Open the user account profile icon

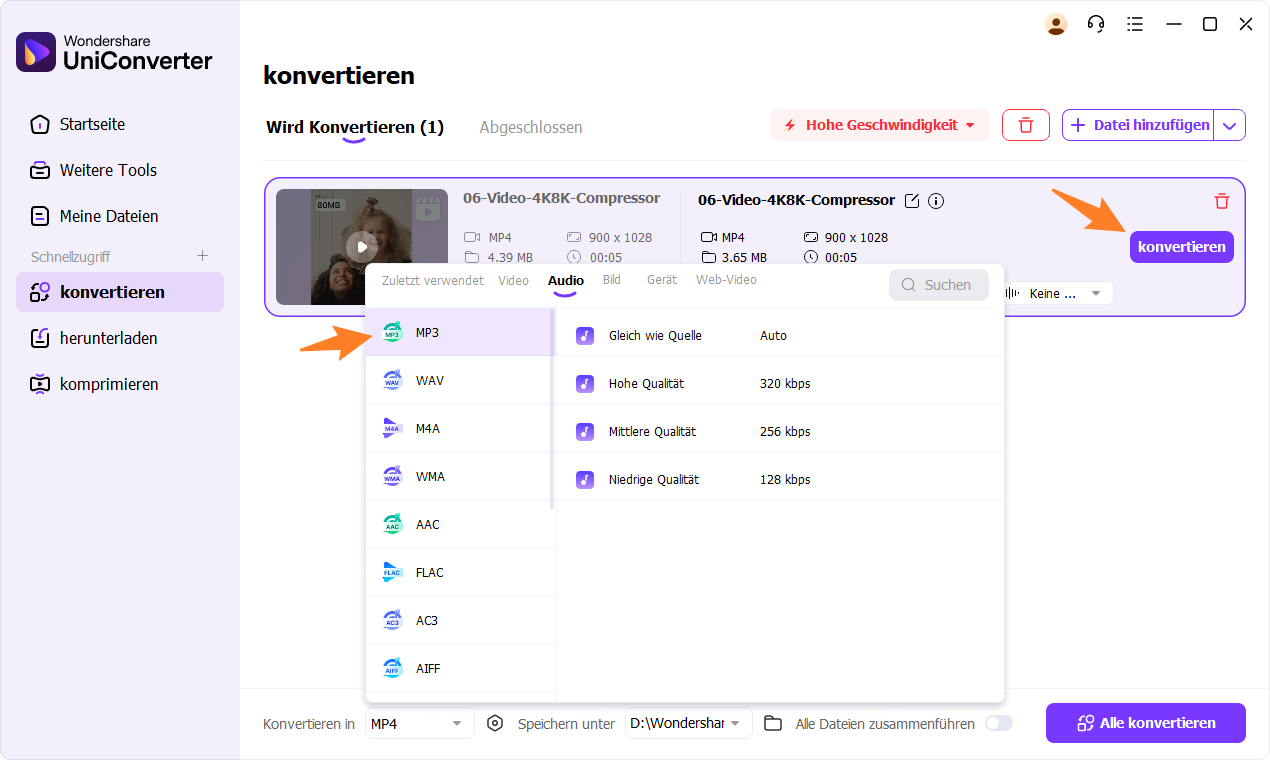point(1056,24)
